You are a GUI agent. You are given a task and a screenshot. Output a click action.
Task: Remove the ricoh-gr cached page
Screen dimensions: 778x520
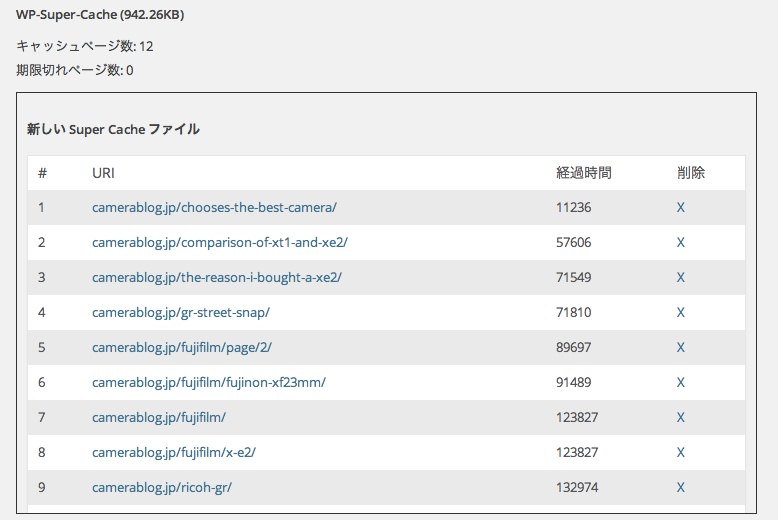click(x=680, y=487)
